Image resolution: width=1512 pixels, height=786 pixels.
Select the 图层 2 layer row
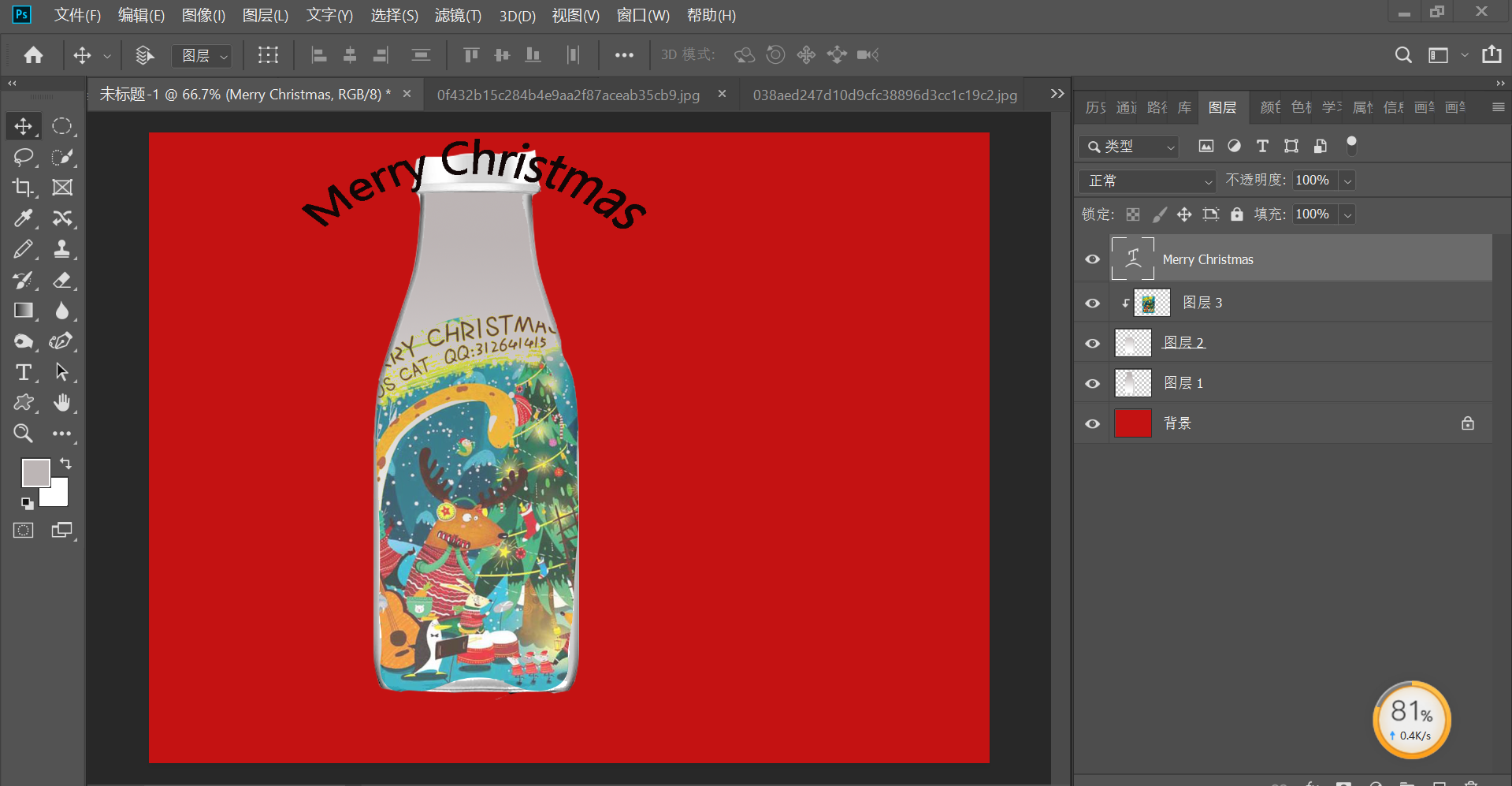pos(1284,343)
